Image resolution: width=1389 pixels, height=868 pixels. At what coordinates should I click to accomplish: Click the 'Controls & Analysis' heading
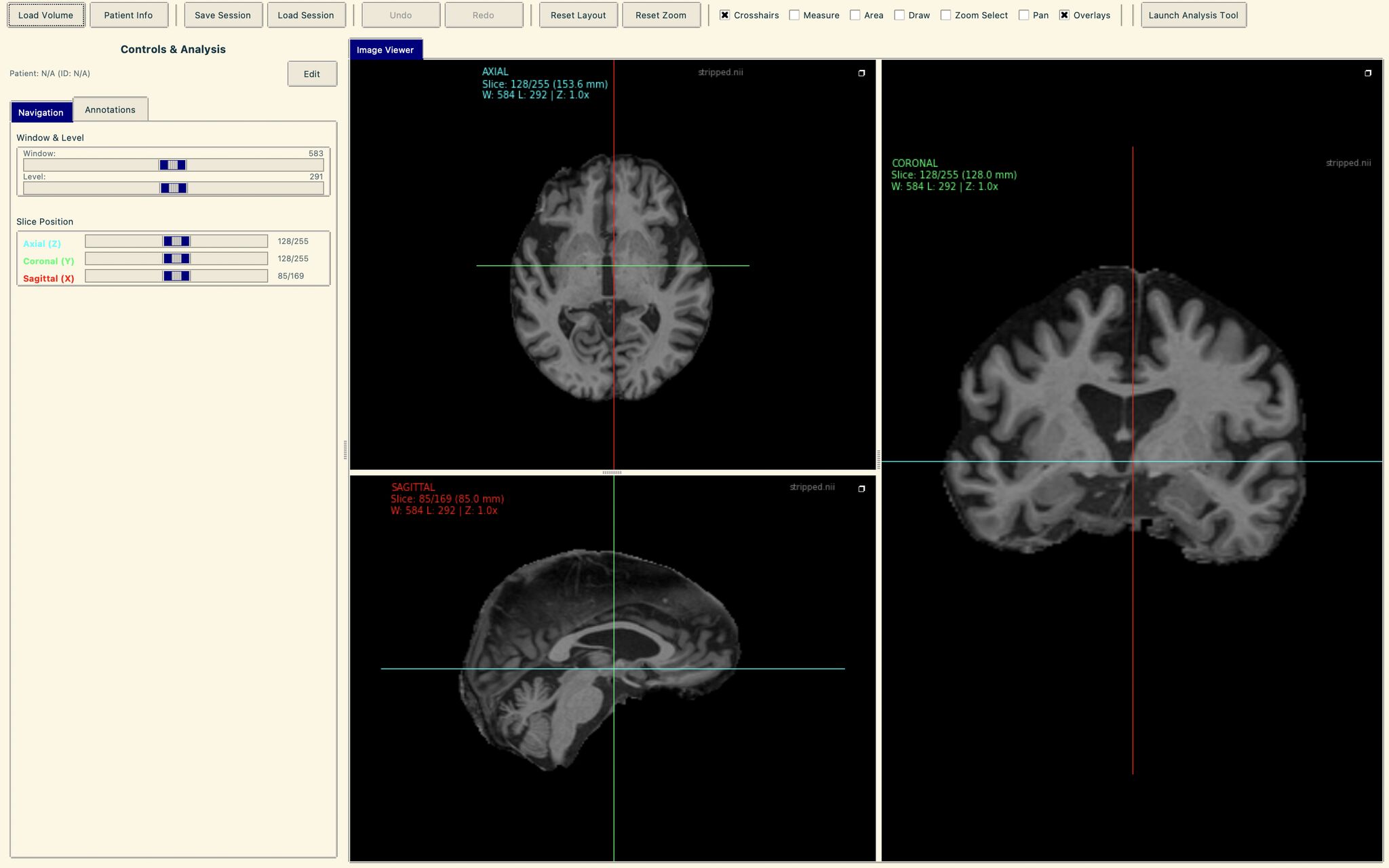173,49
